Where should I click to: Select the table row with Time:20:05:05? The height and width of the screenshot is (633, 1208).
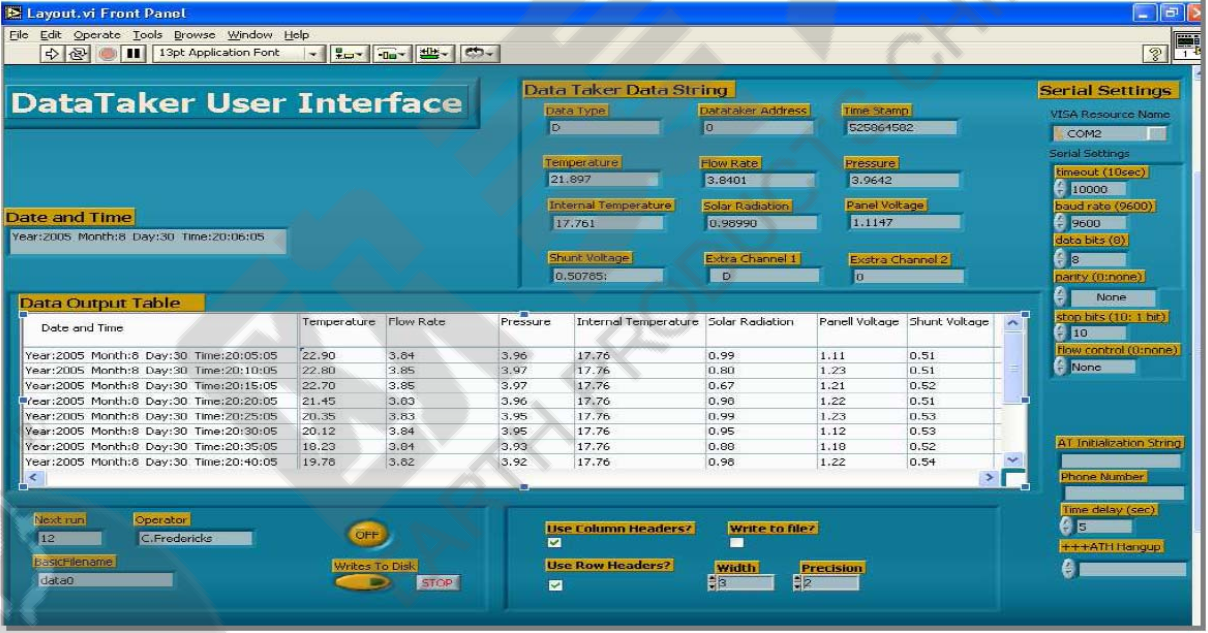tap(512, 354)
